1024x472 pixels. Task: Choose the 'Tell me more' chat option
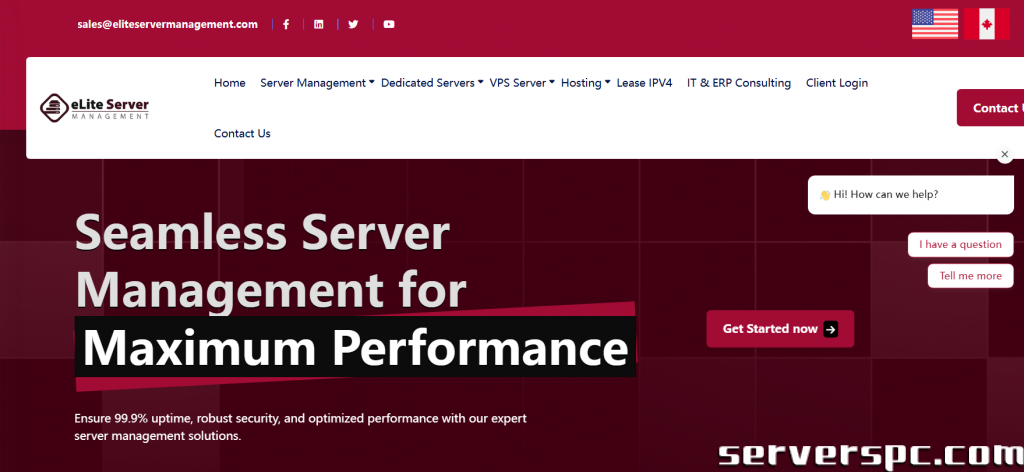point(970,276)
